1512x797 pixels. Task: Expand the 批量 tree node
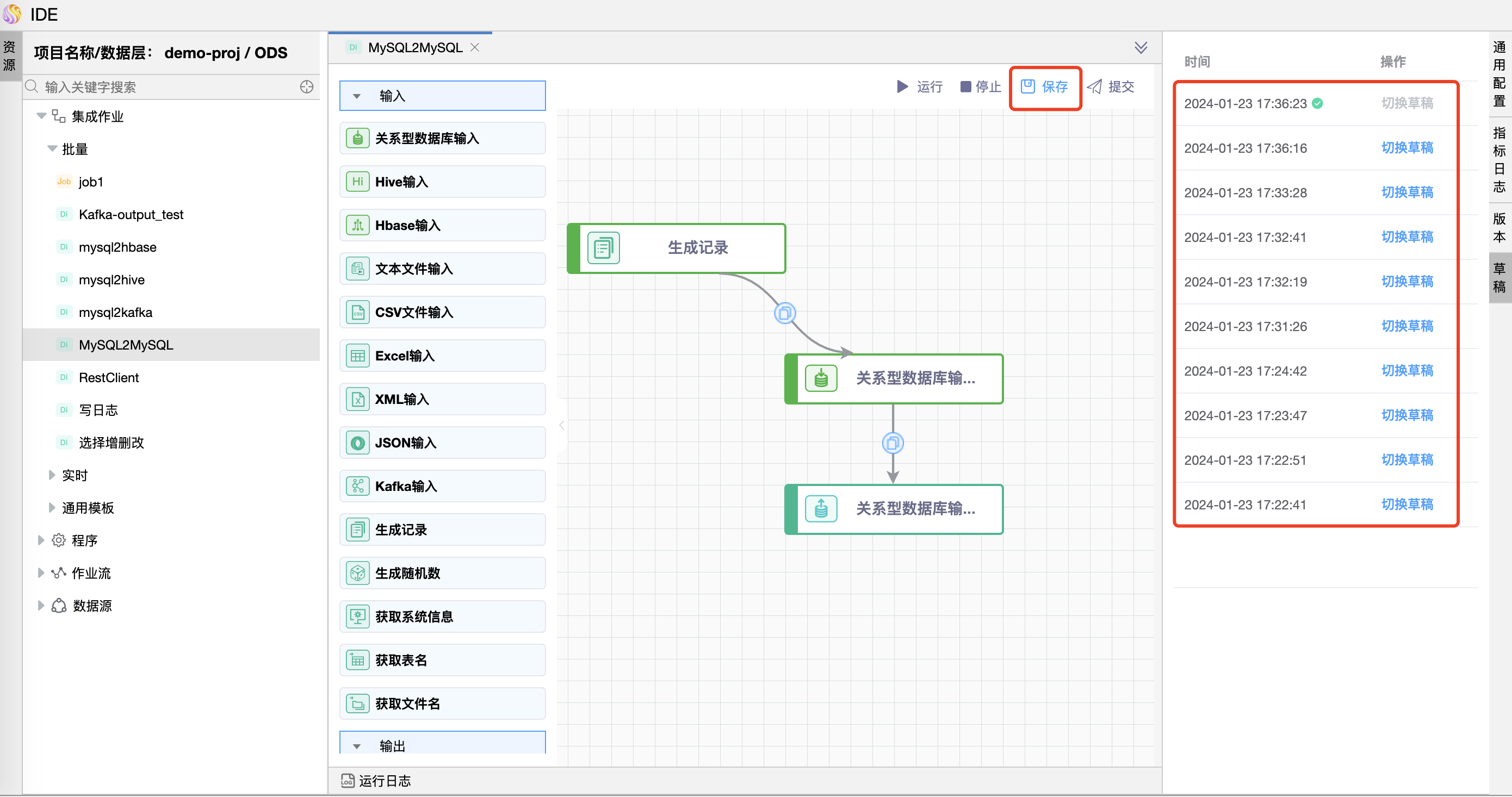51,149
